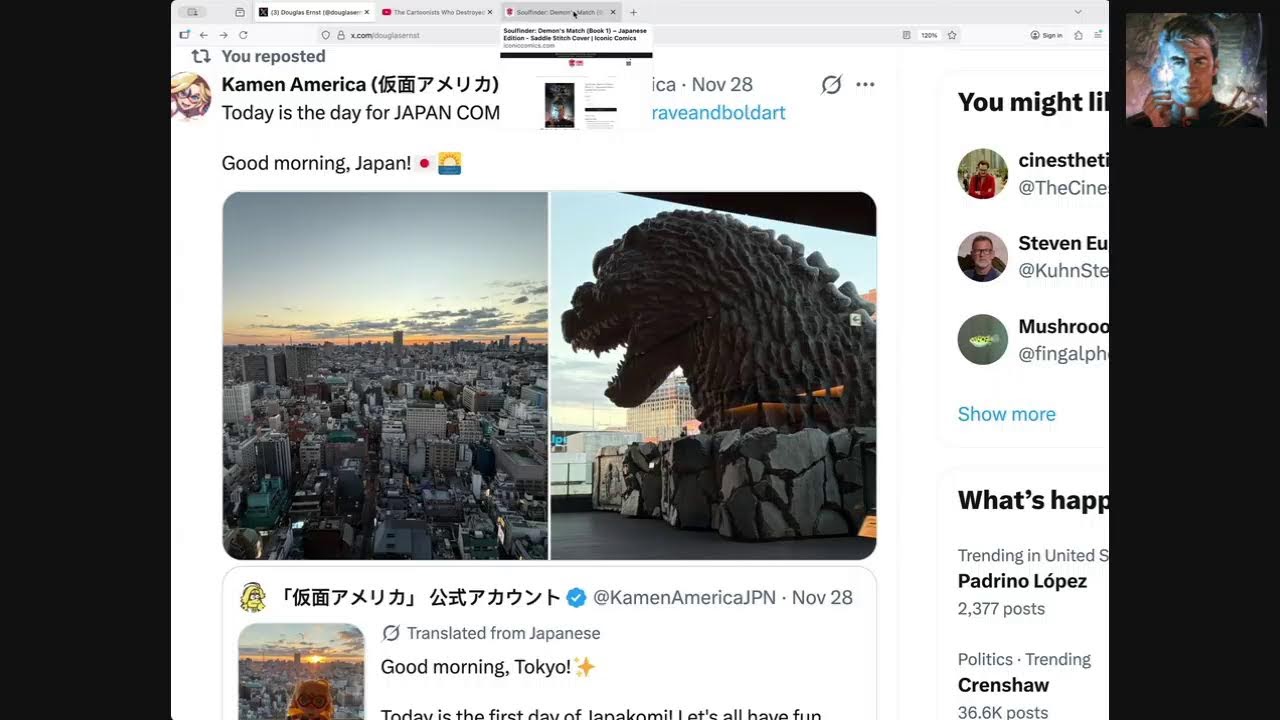The width and height of the screenshot is (1280, 720).
Task: Go back to the previous page
Action: coord(204,35)
